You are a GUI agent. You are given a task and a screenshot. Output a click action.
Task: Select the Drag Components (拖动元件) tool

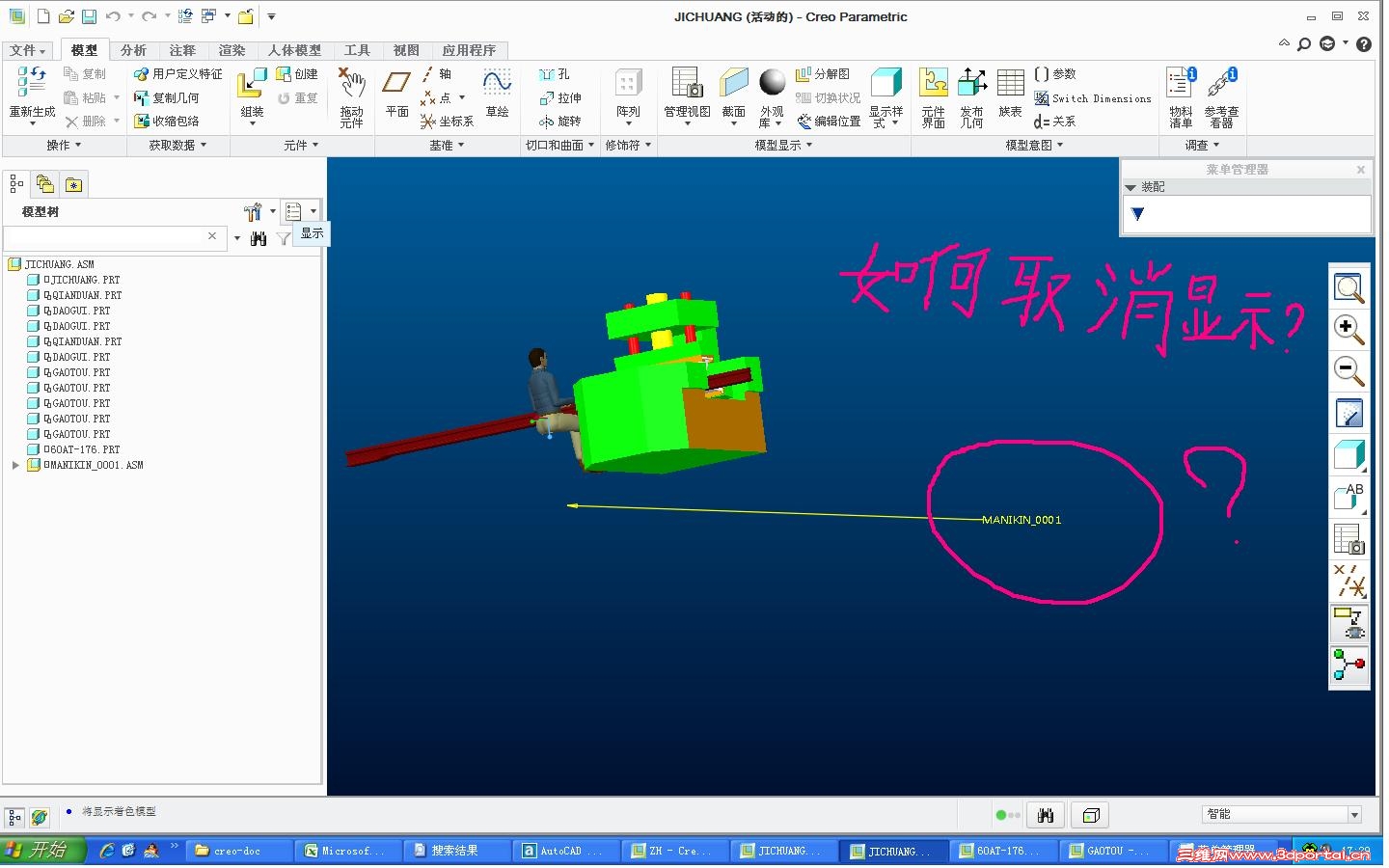point(351,96)
